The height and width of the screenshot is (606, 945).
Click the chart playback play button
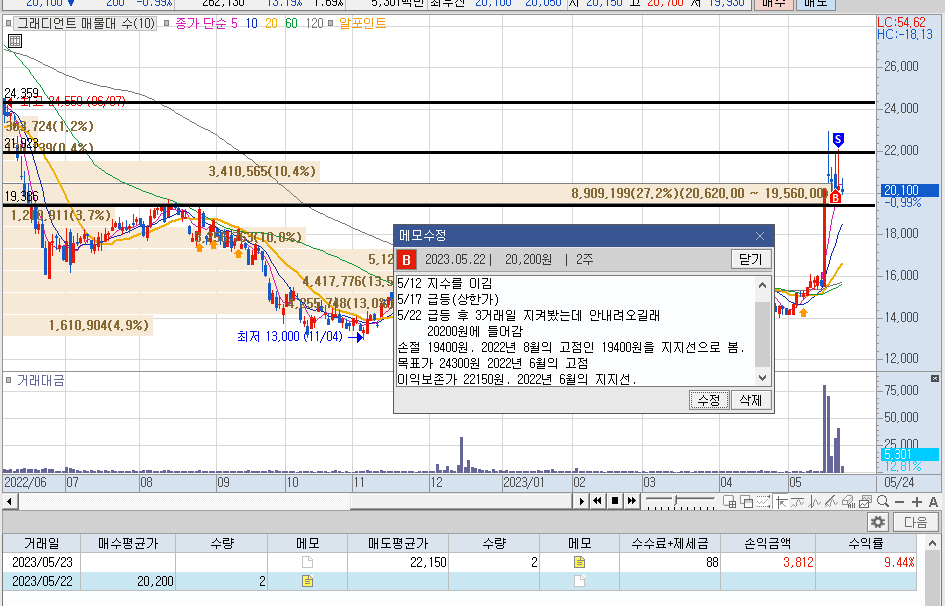[581, 501]
